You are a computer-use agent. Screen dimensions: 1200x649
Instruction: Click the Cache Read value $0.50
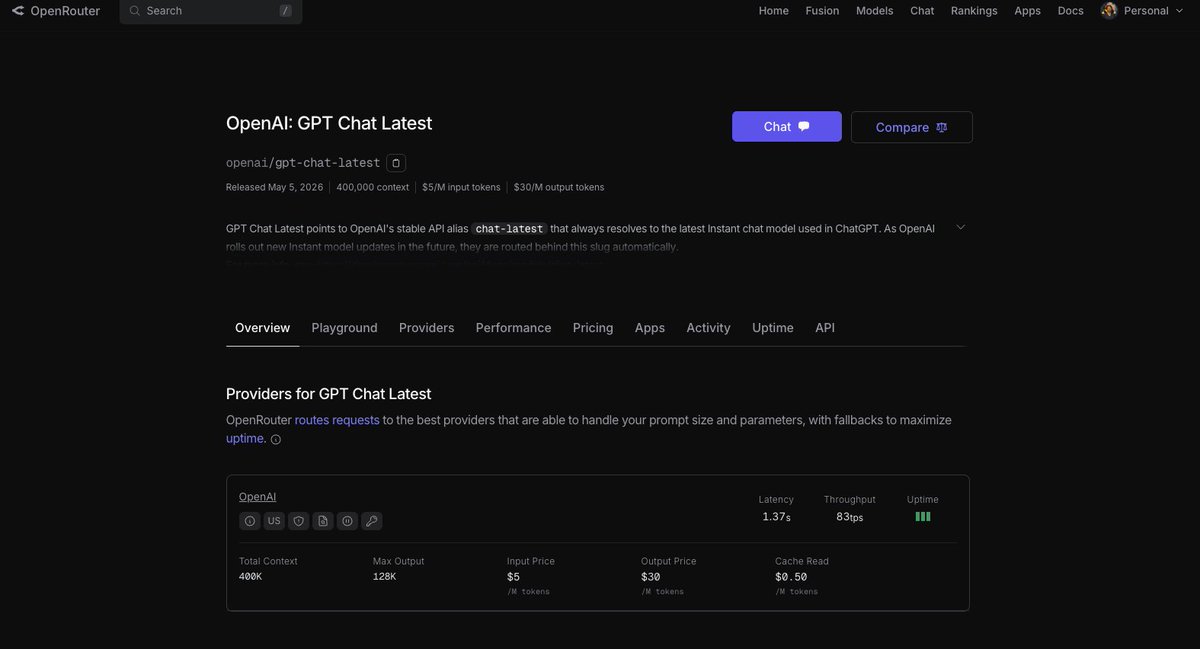point(791,577)
